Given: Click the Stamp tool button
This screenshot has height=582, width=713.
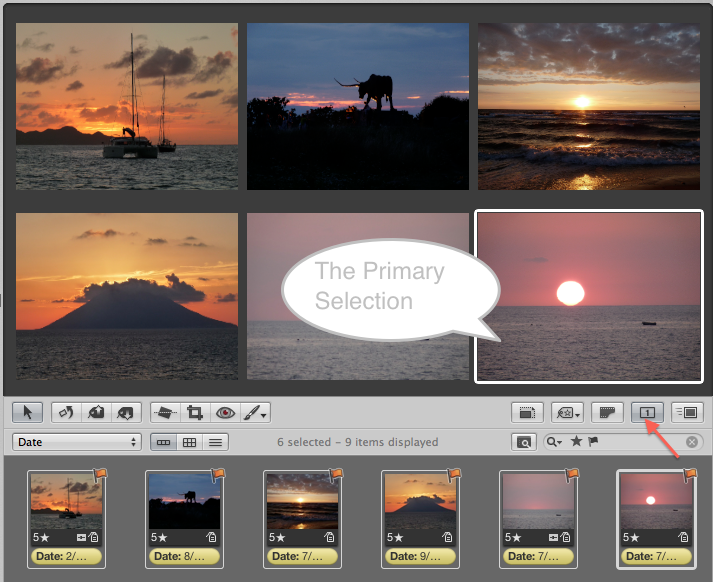Looking at the screenshot, I should pyautogui.click(x=125, y=411).
